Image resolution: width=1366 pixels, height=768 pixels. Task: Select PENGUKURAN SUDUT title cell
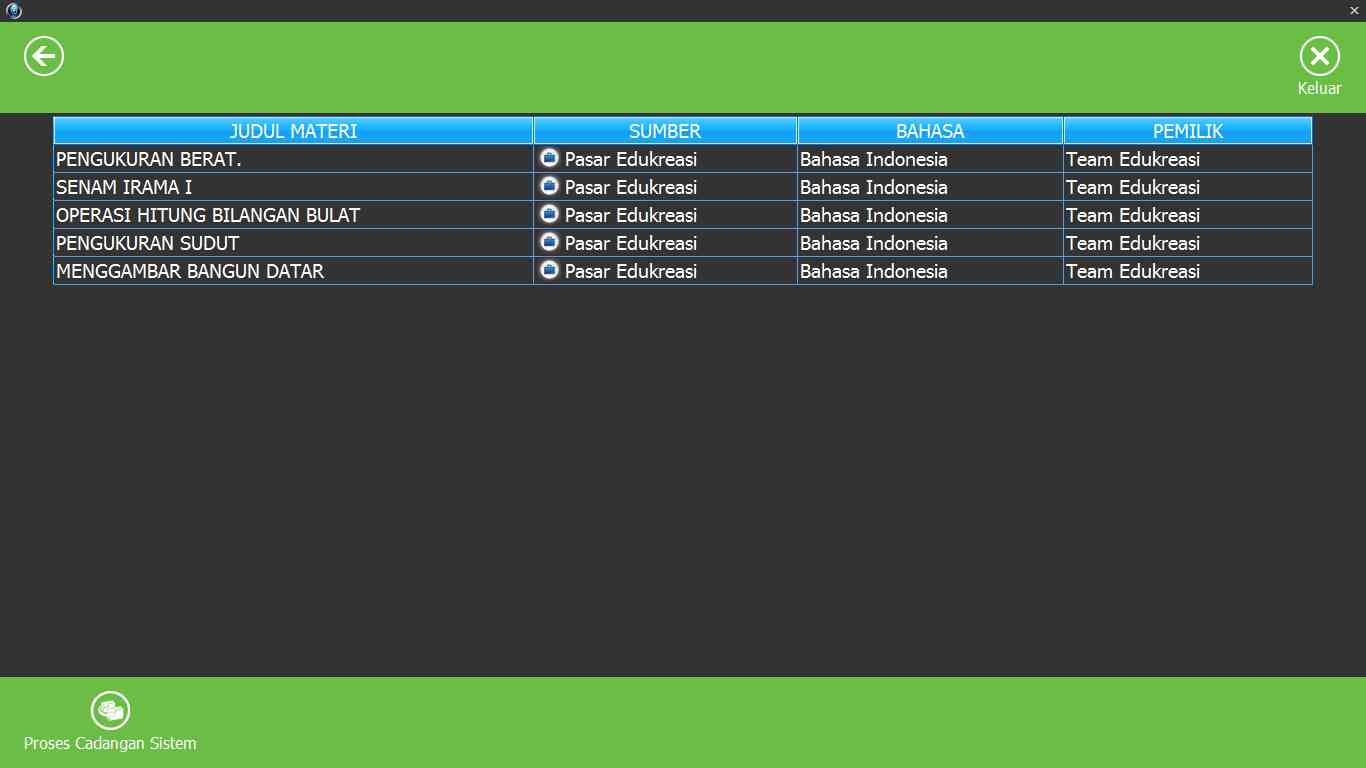click(293, 243)
